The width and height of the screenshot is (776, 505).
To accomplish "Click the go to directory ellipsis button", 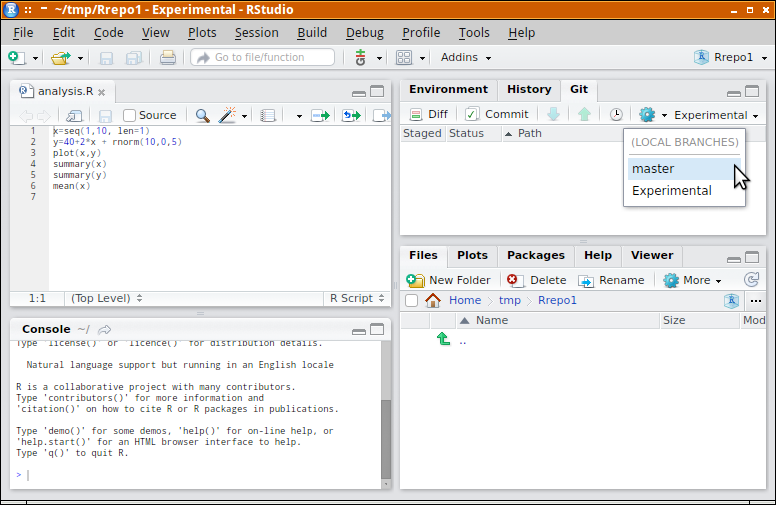I will (x=755, y=301).
